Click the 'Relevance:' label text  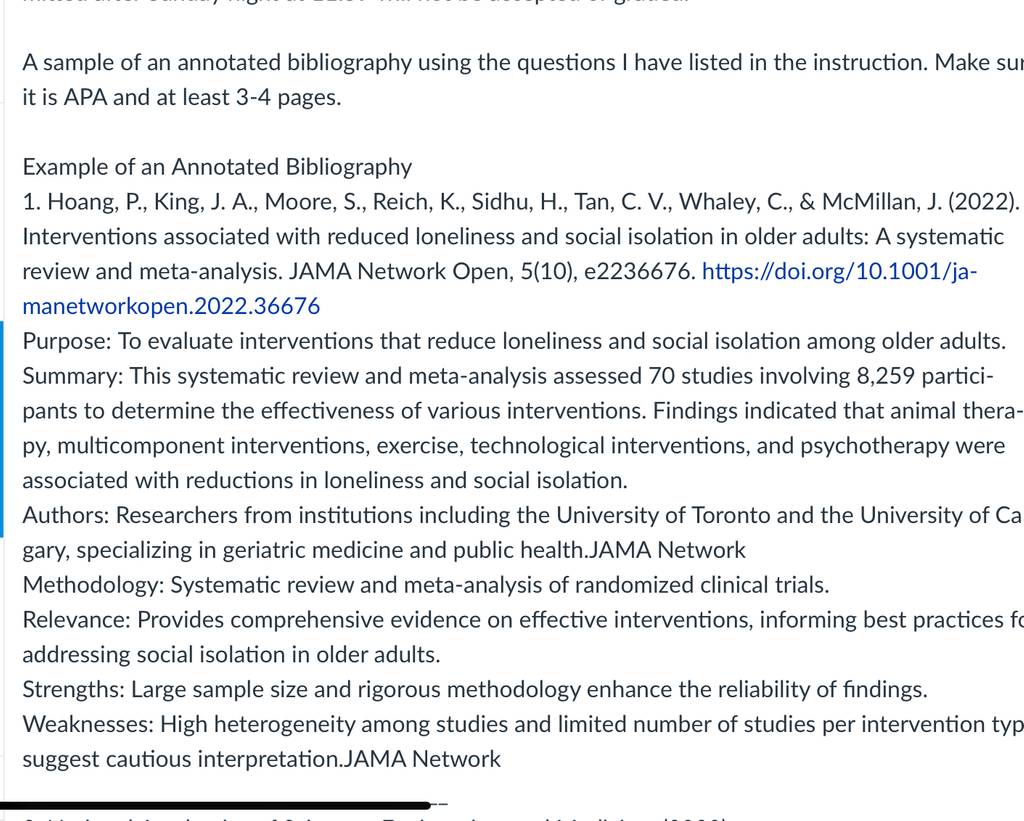tap(76, 619)
